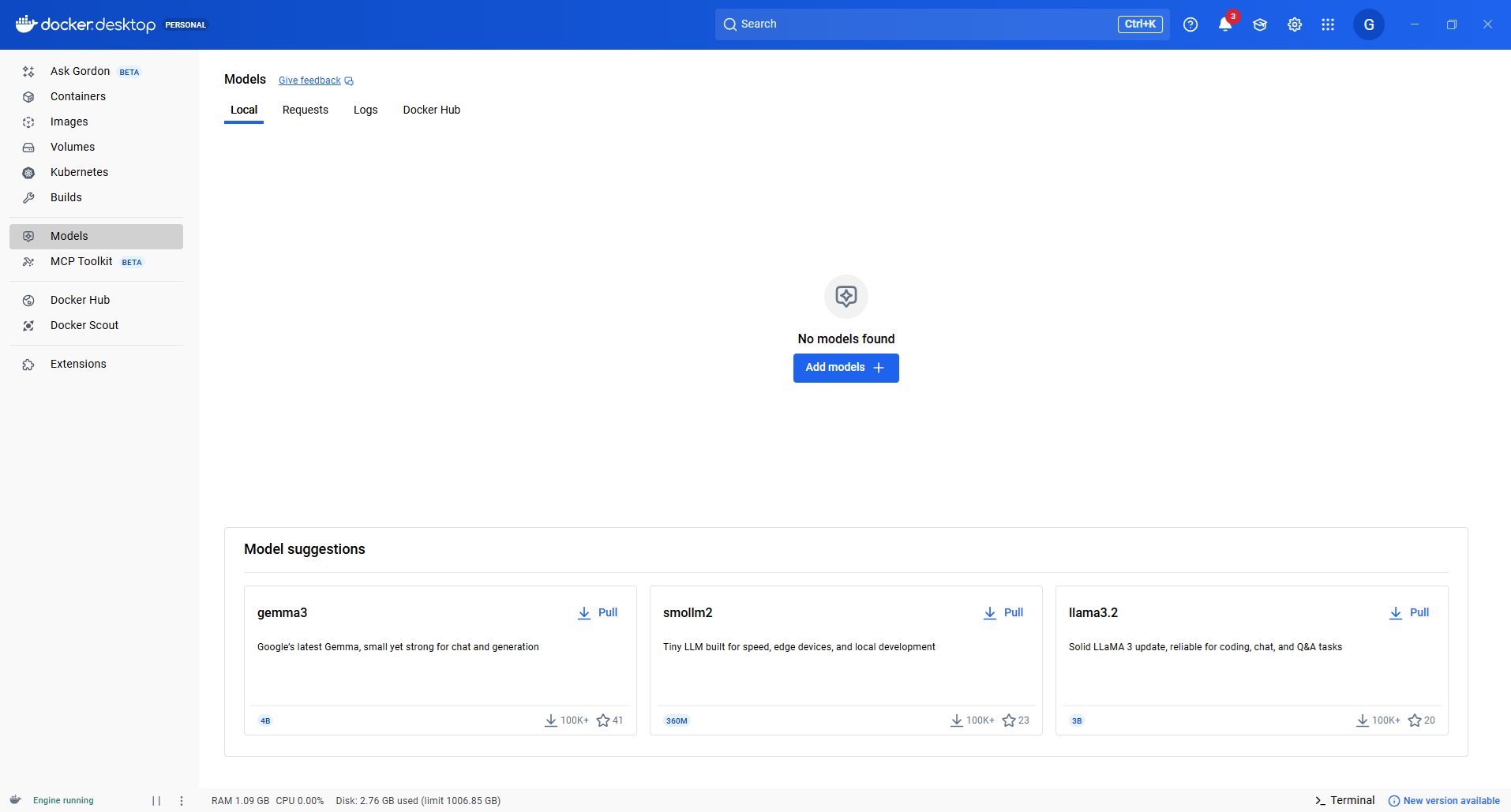Image resolution: width=1511 pixels, height=812 pixels.
Task: Click the smollm2 model name
Action: (688, 613)
